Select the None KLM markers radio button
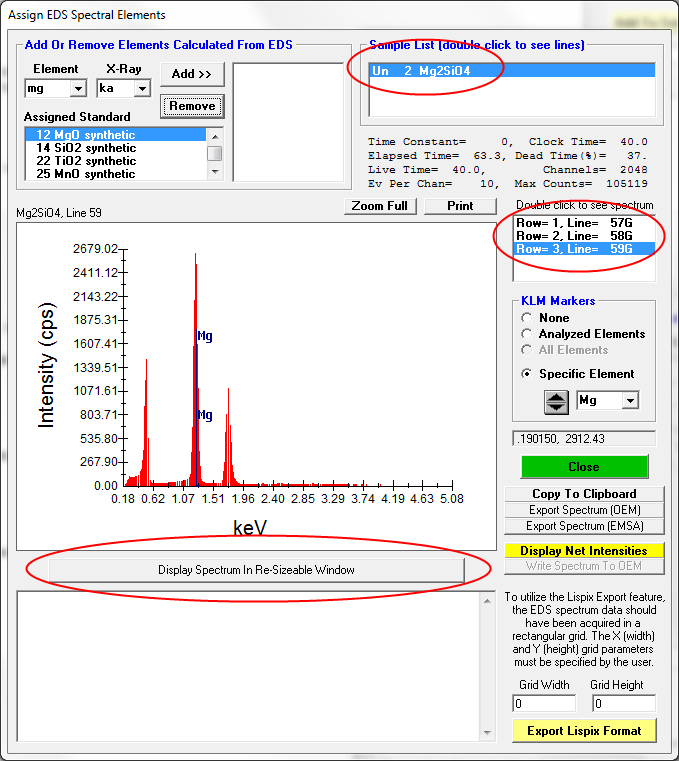 (527, 318)
